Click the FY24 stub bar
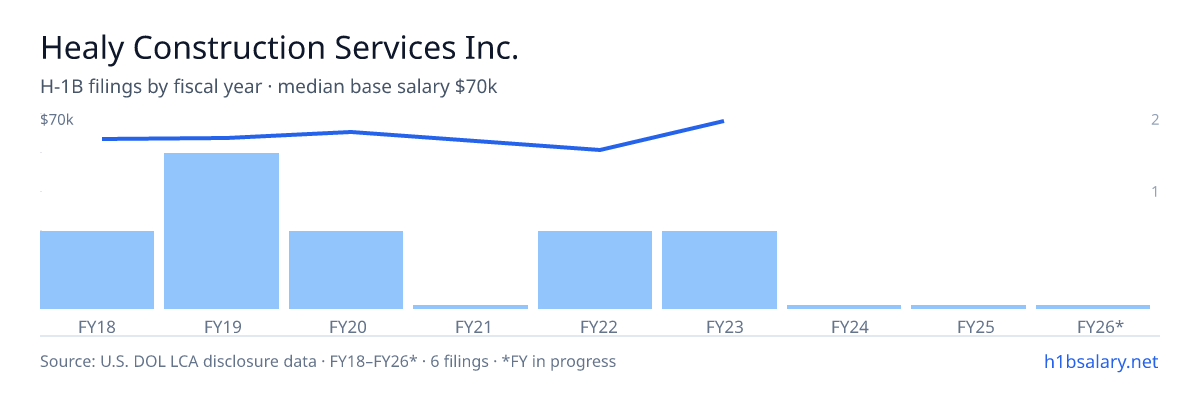 [x=844, y=307]
